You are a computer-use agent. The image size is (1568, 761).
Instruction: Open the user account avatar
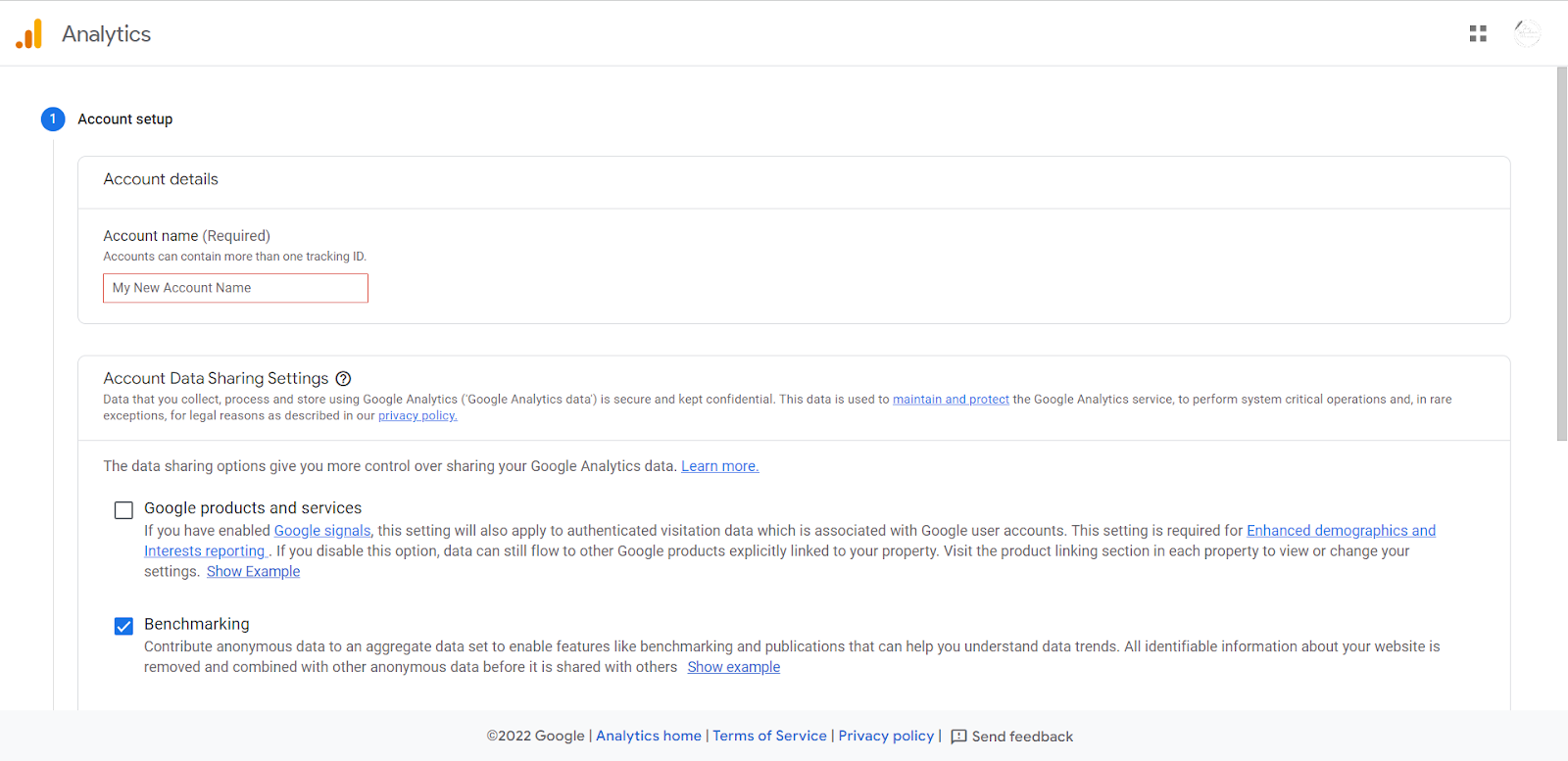pyautogui.click(x=1527, y=33)
